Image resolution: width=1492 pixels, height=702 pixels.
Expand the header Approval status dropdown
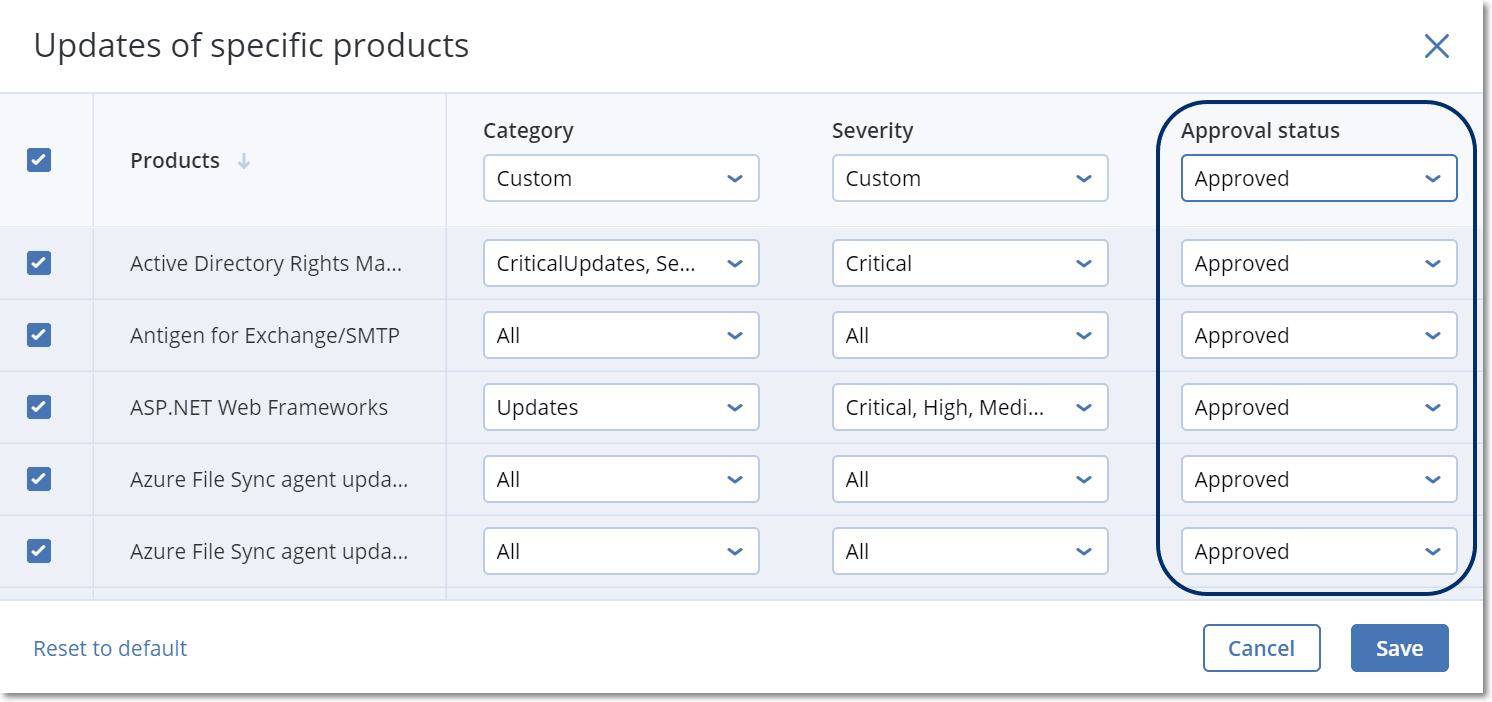[1318, 179]
